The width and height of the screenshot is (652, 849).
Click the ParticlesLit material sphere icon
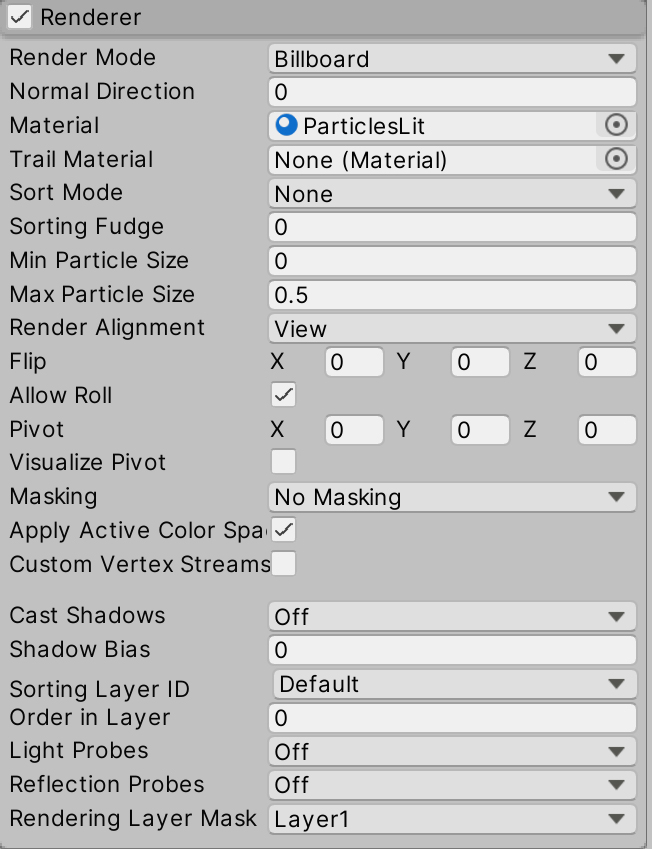286,125
